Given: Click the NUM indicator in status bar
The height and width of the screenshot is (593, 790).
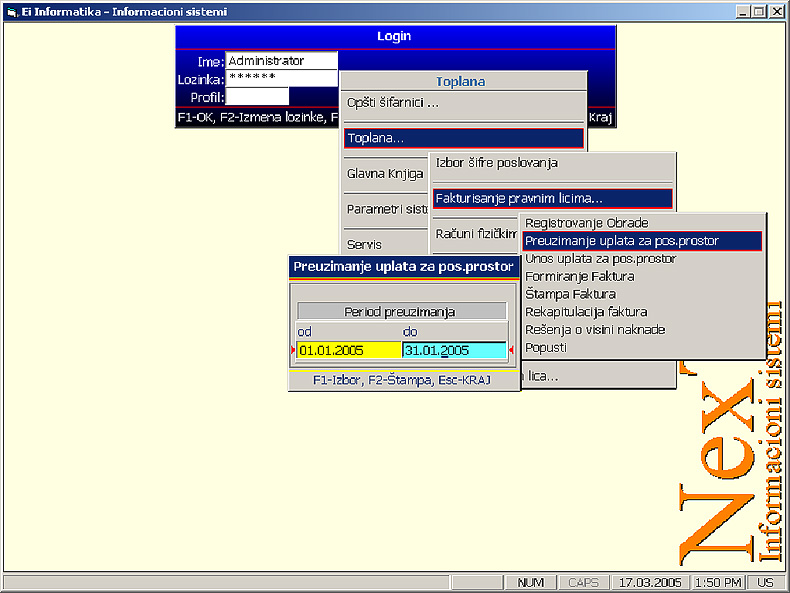Looking at the screenshot, I should 531,582.
